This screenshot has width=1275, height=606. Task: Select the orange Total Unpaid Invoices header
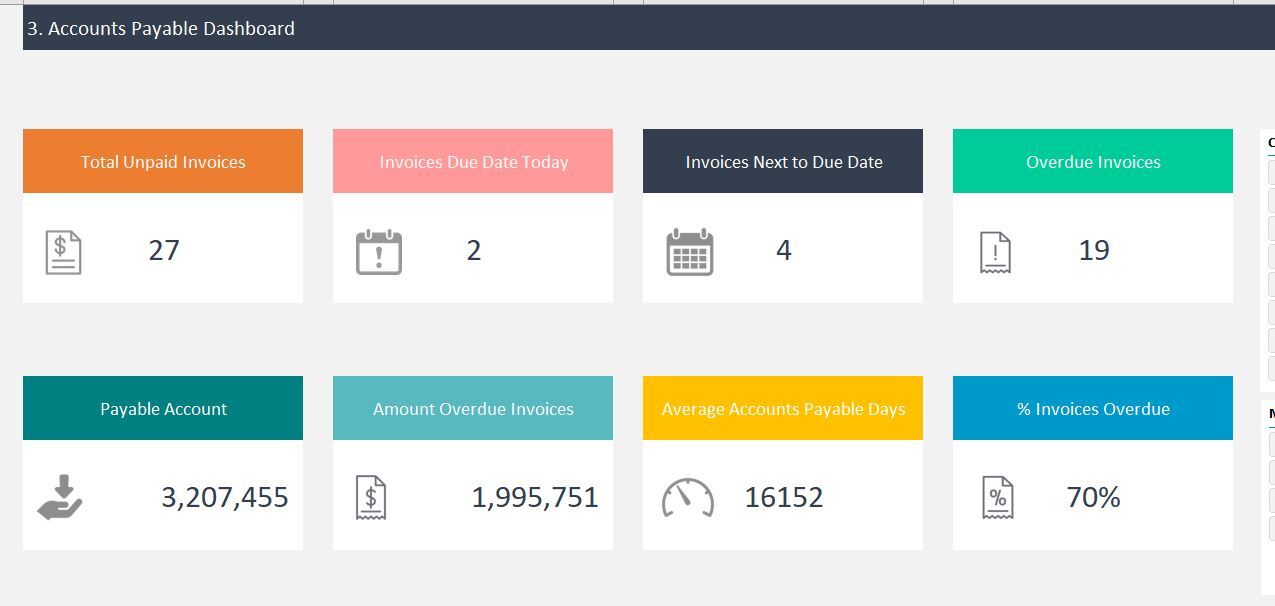[163, 161]
